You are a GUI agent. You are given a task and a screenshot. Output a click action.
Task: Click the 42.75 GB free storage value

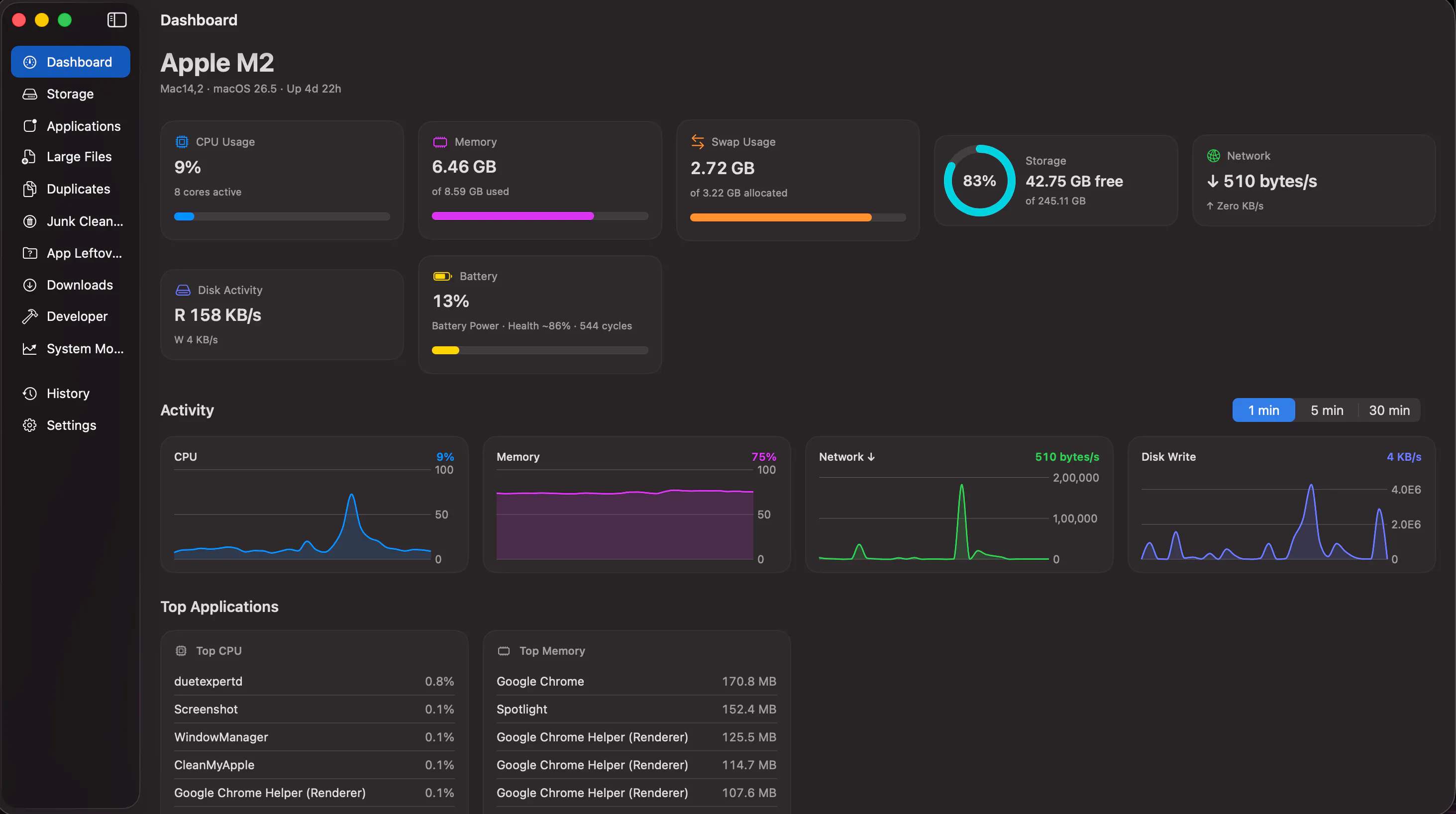(1074, 181)
